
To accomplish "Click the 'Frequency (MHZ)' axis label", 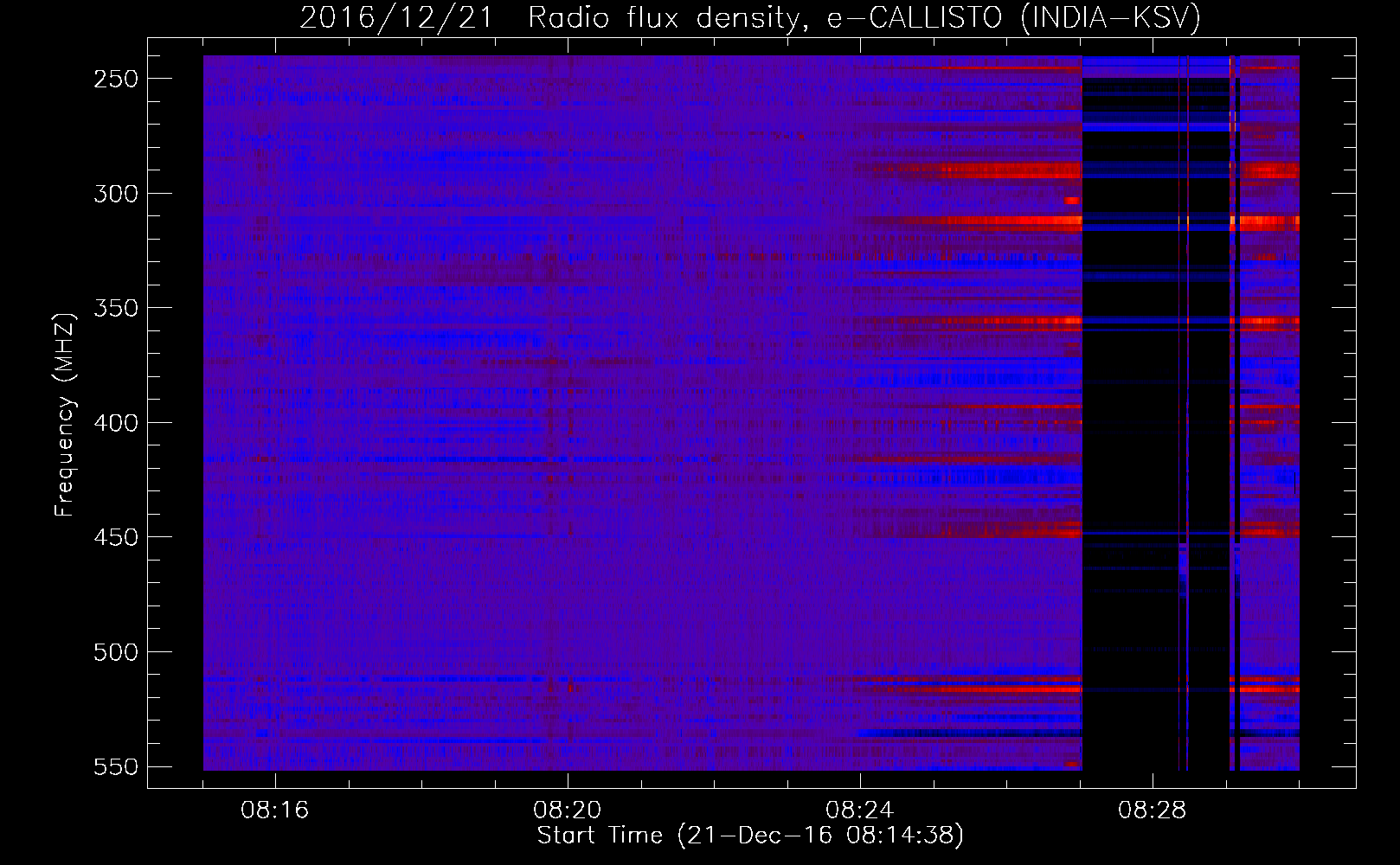I will click(x=65, y=414).
